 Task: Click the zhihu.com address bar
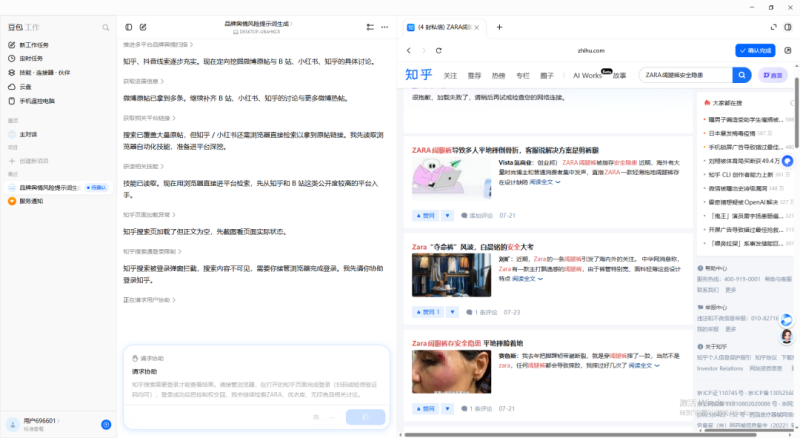click(591, 51)
